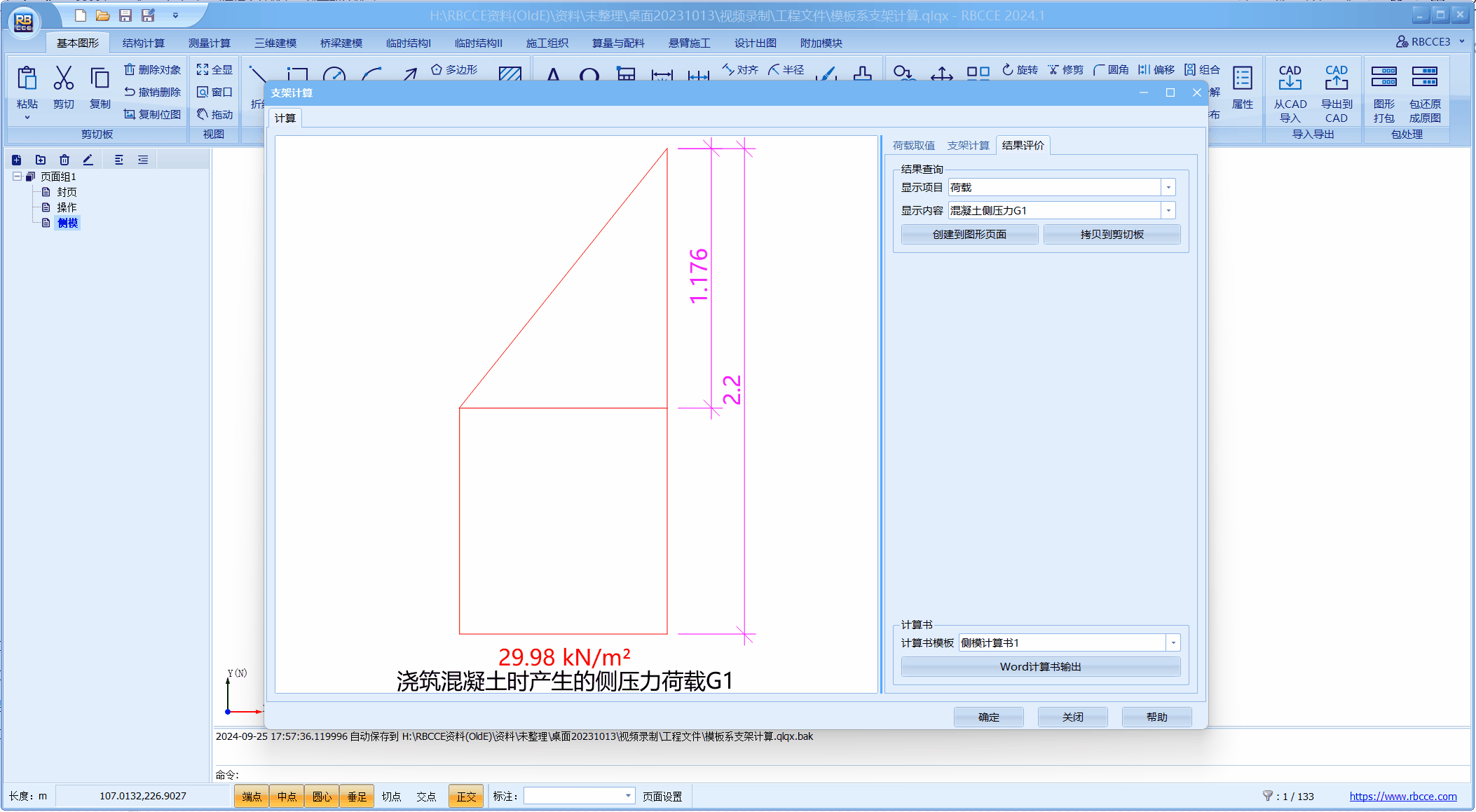1476x812 pixels.
Task: Open the Structural Calculation (结构计算) ribbon tab
Action: [143, 43]
